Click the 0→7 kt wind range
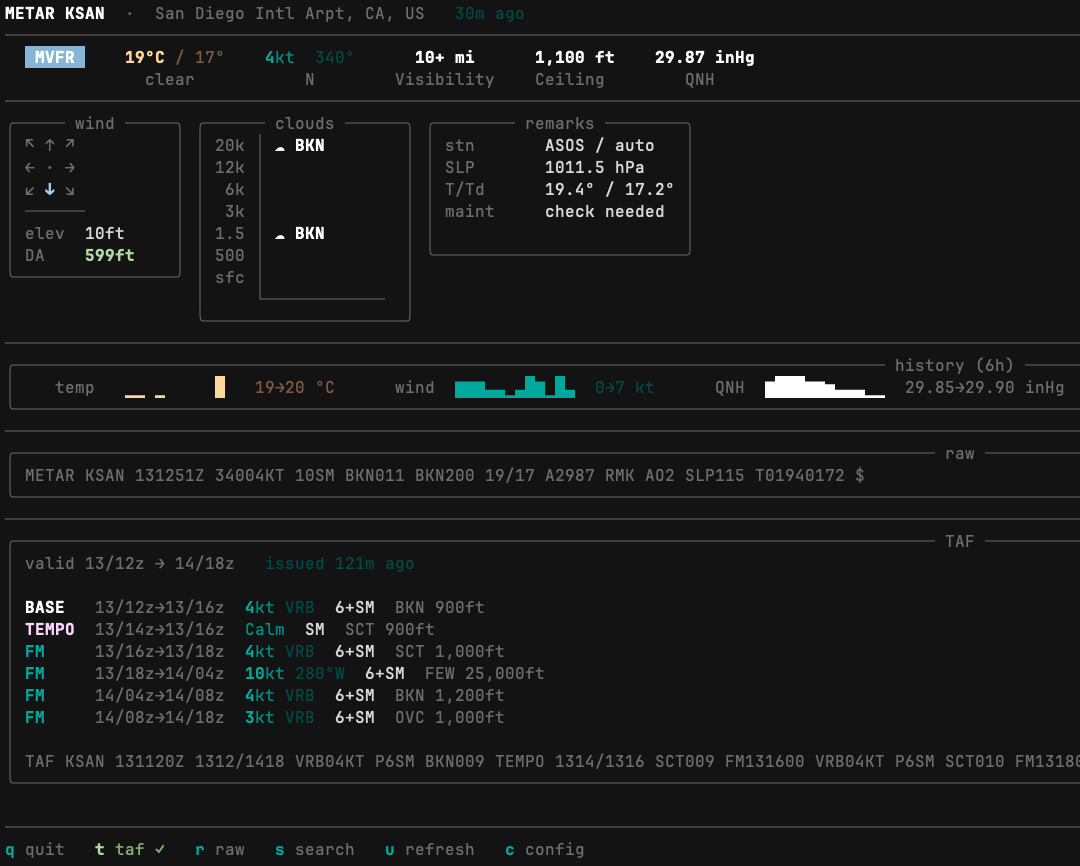The height and width of the screenshot is (866, 1080). point(624,387)
